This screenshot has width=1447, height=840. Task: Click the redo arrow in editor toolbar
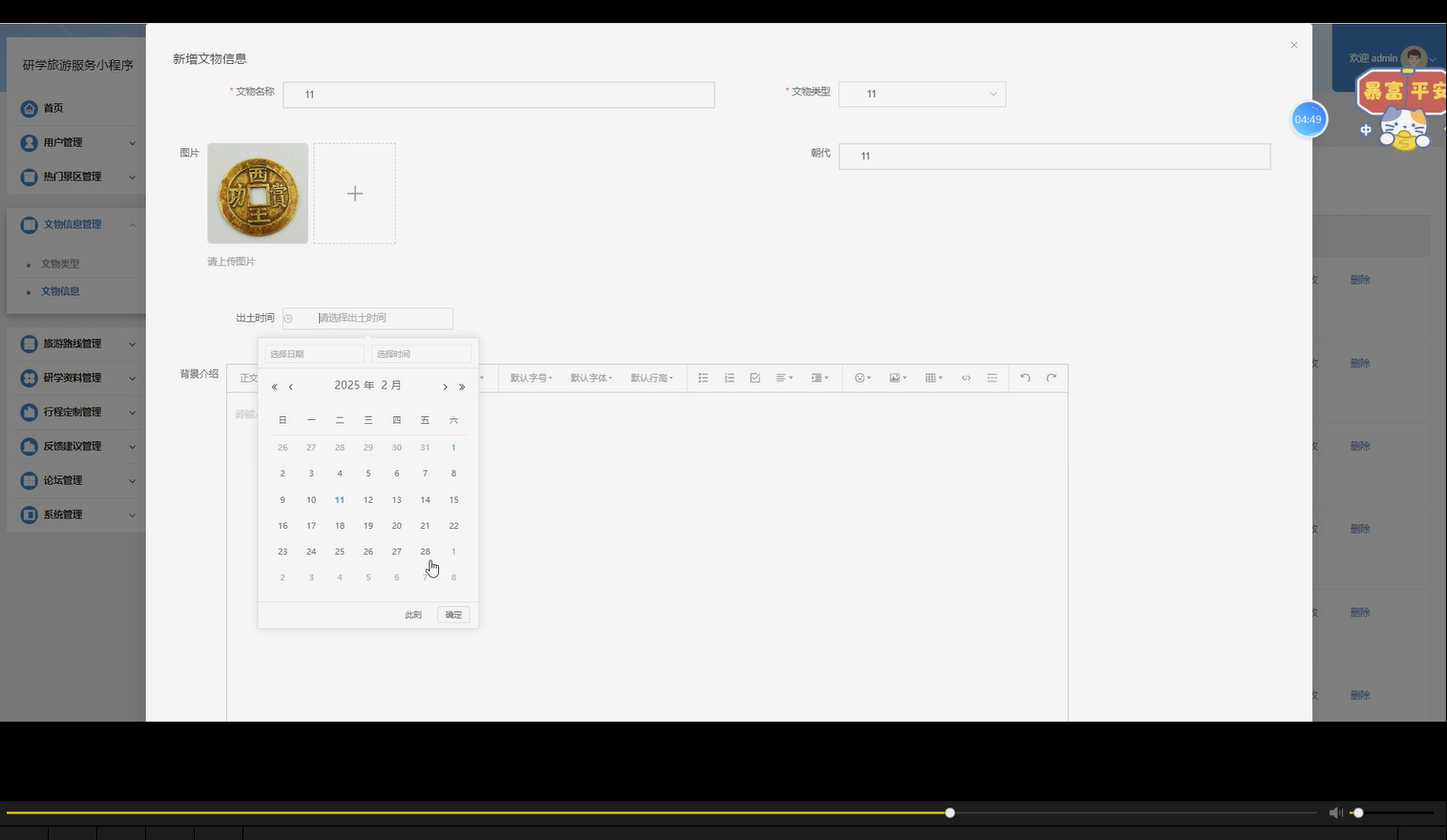[1051, 378]
